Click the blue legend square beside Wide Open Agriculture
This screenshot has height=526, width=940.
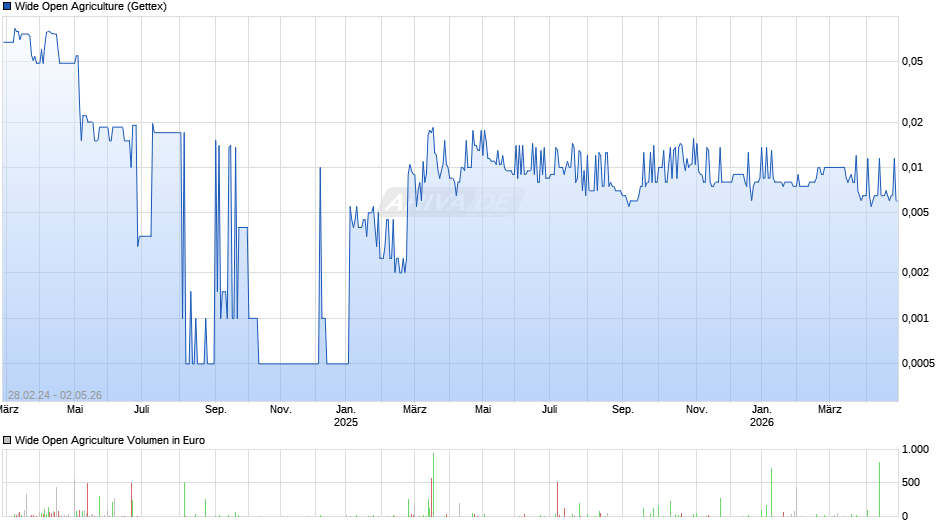click(x=7, y=7)
